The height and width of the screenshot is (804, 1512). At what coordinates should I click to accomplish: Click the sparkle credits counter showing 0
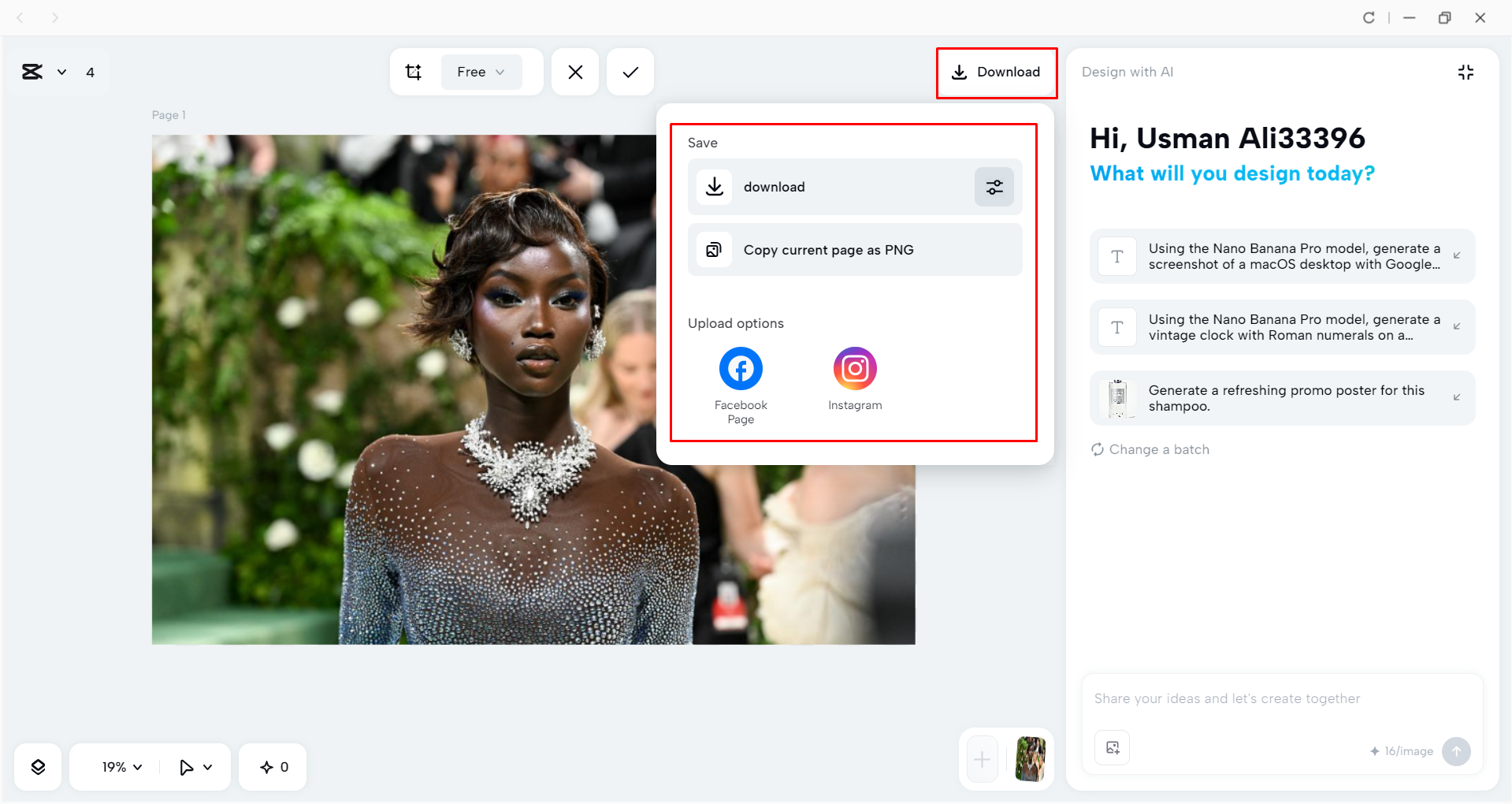pos(273,767)
